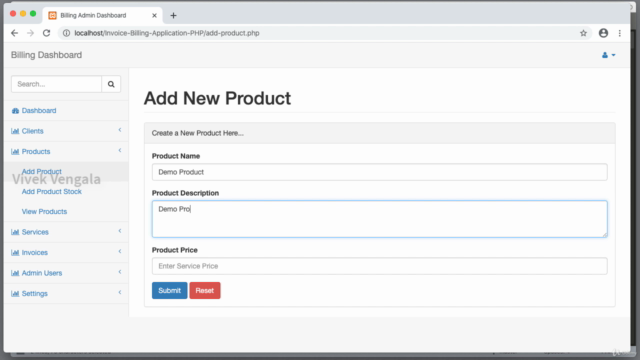Submit the new product form
Viewport: 640px width, 360px height.
click(169, 291)
